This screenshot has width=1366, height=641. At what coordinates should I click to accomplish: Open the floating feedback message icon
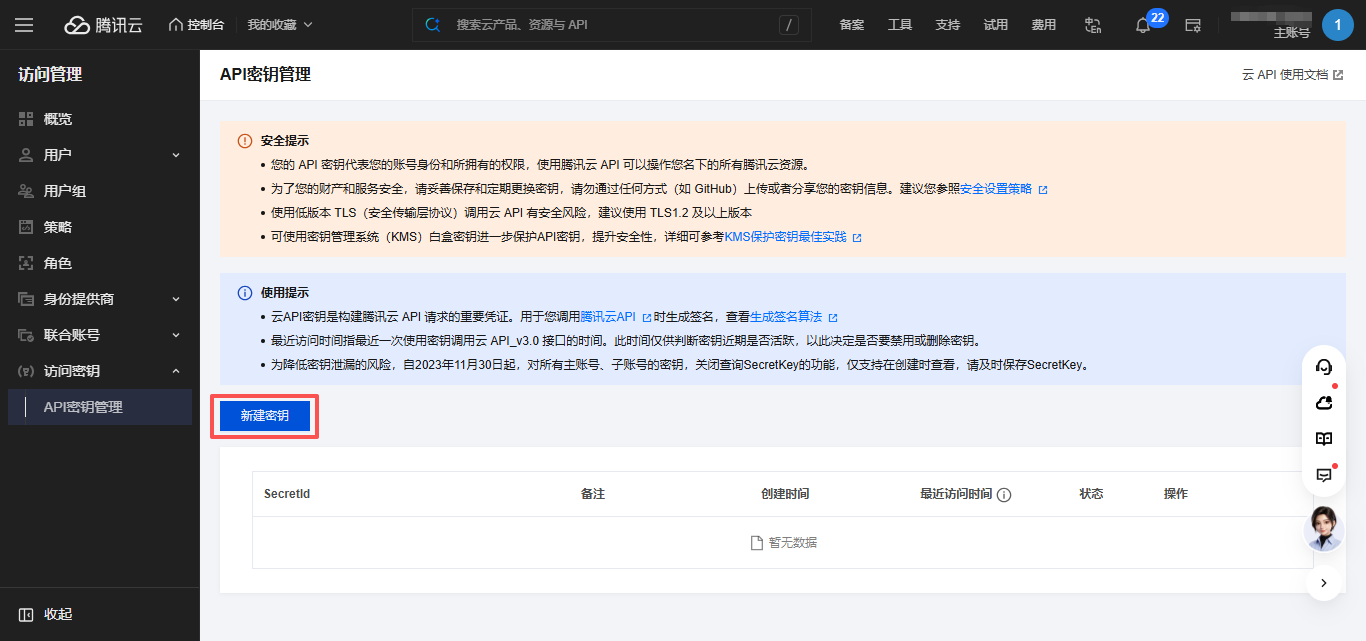pyautogui.click(x=1324, y=475)
